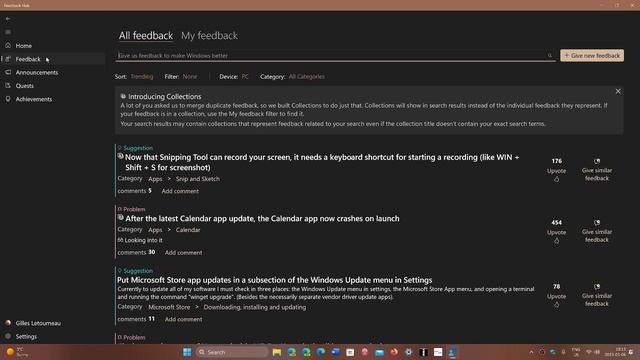Screen dimensions: 640x360
Task: Click 'Looking into it' status text
Action: click(x=143, y=240)
